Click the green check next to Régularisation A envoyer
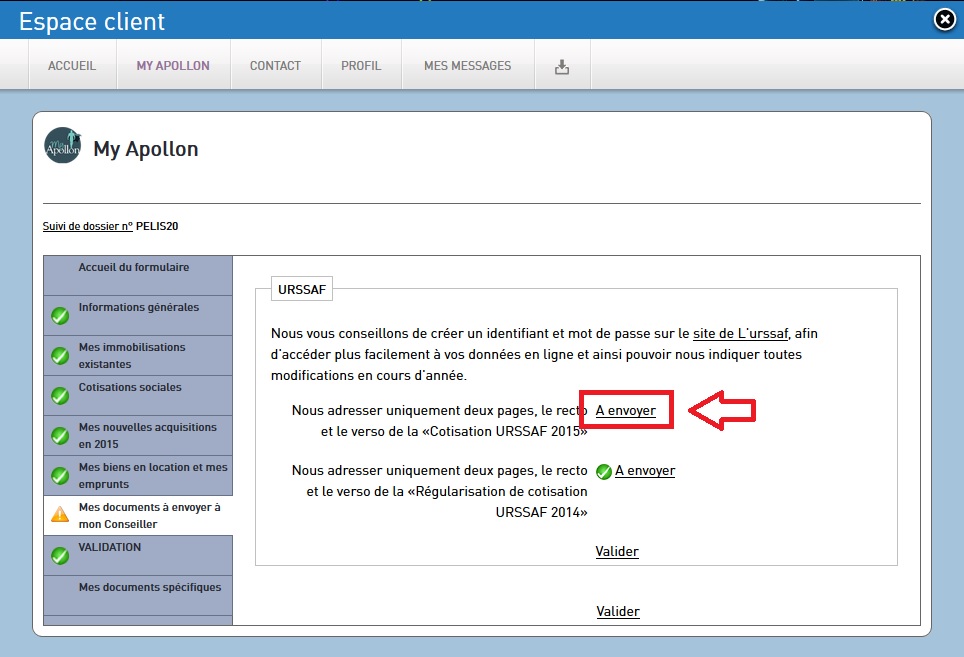Viewport: 964px width, 657px height. (x=604, y=471)
